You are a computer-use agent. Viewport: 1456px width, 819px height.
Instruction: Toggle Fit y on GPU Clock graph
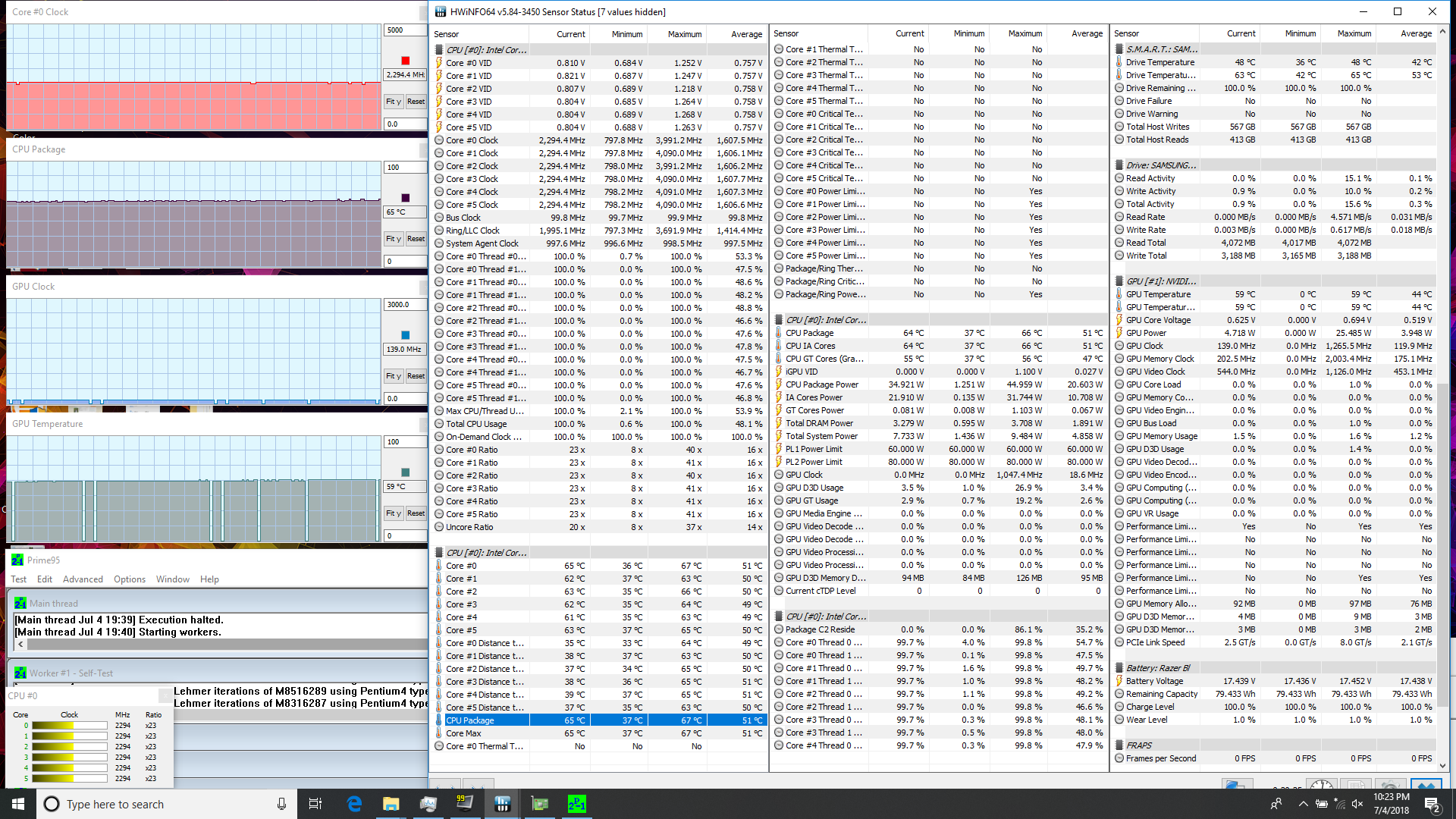click(393, 376)
